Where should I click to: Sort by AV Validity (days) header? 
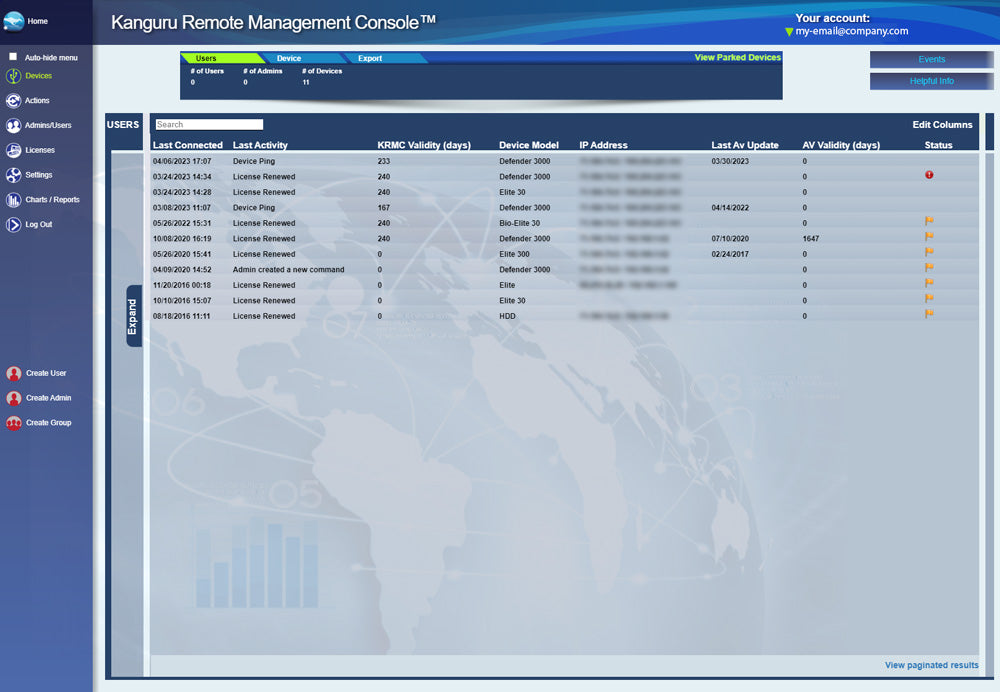pyautogui.click(x=841, y=145)
